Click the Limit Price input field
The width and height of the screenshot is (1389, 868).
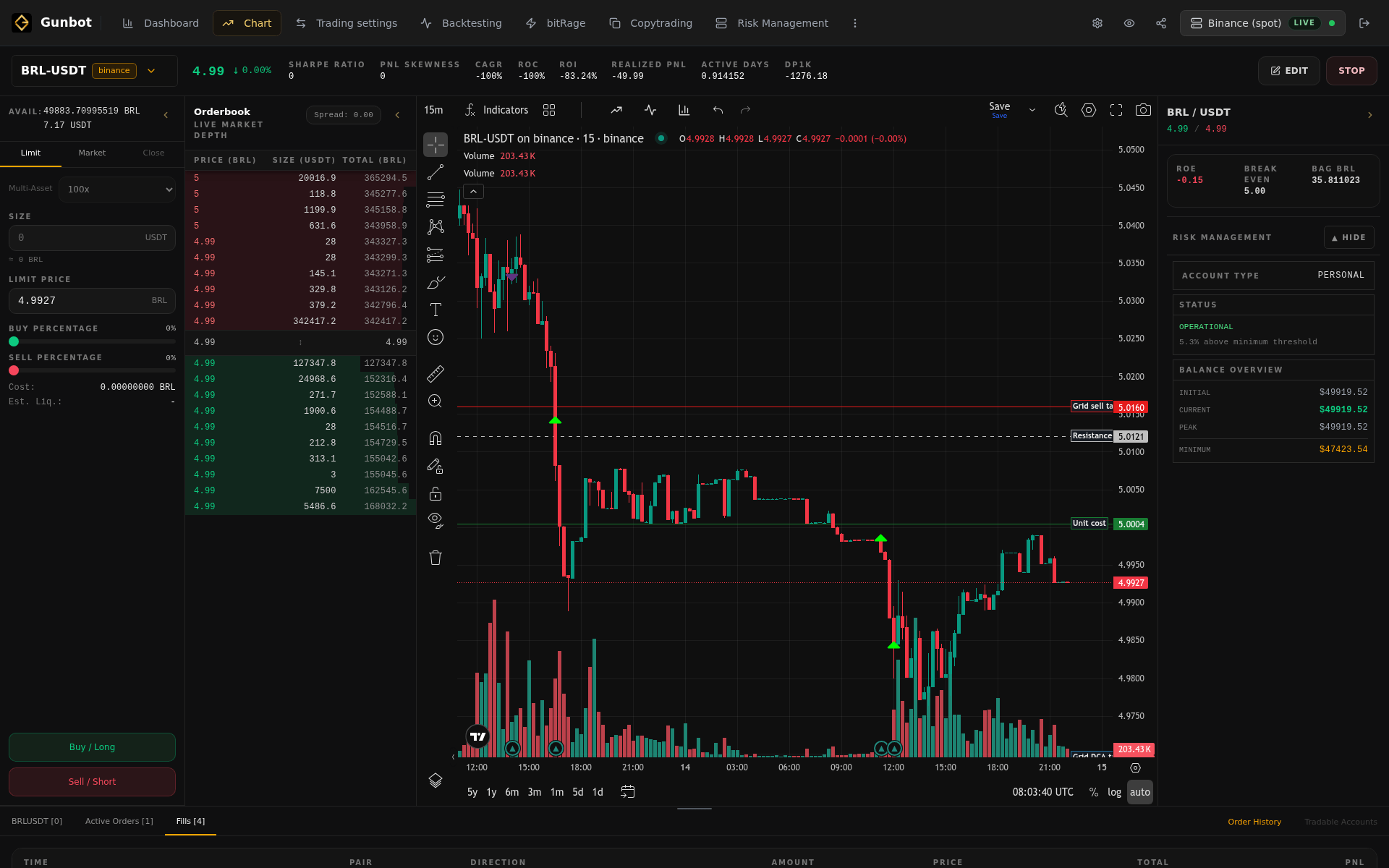pyautogui.click(x=92, y=300)
